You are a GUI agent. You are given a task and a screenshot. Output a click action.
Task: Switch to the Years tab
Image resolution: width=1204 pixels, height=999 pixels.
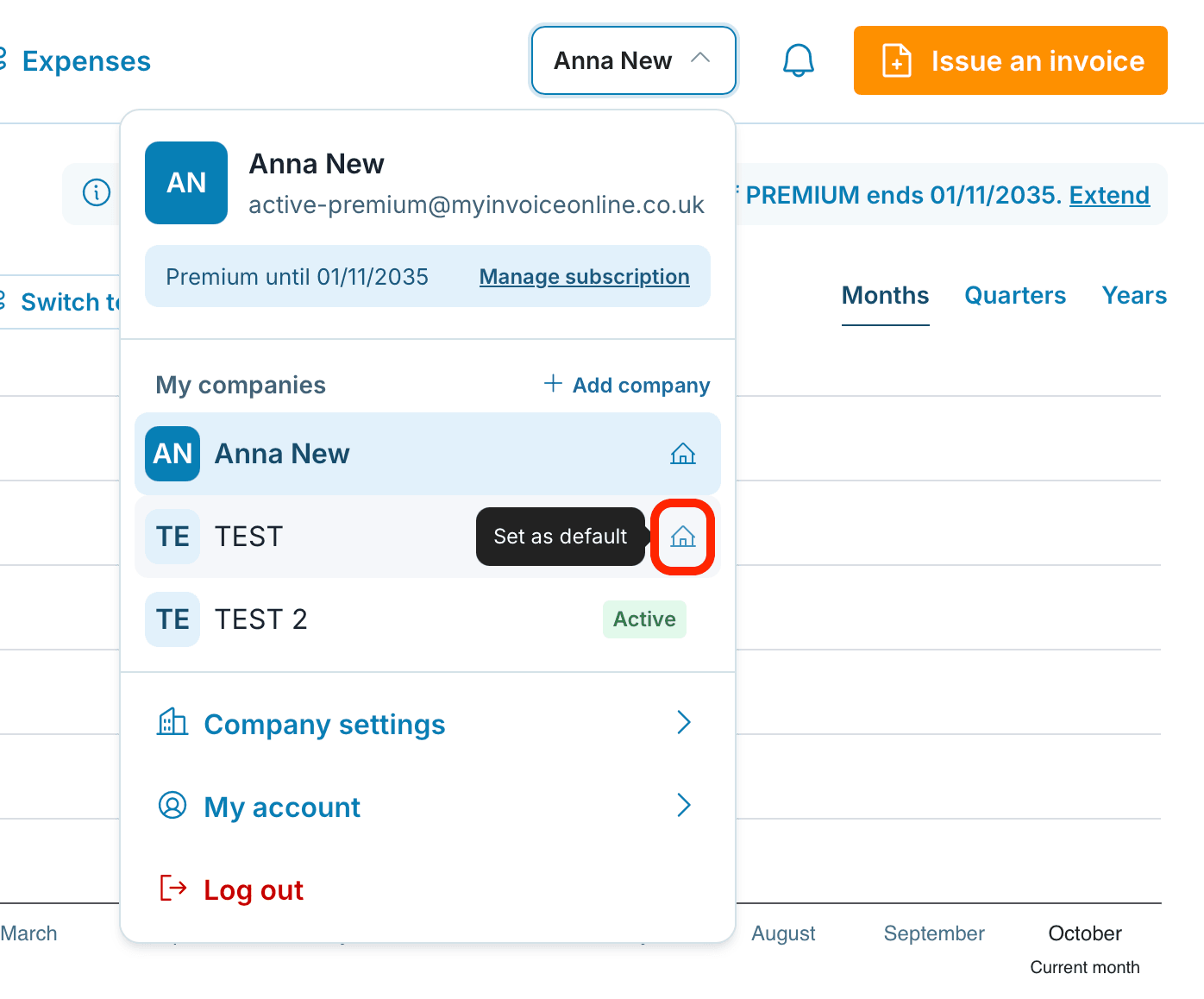(x=1134, y=296)
